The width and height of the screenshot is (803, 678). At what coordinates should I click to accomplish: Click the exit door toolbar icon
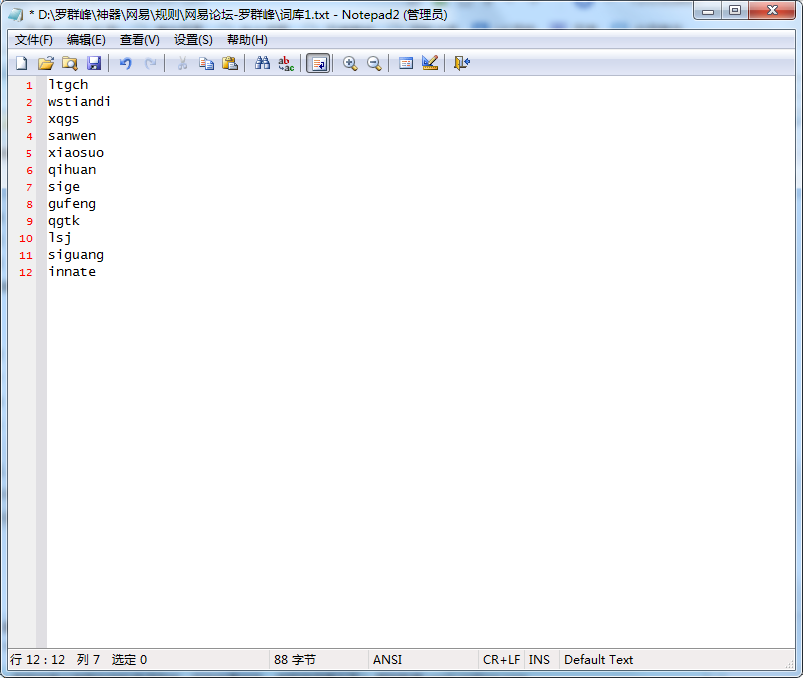[x=461, y=63]
